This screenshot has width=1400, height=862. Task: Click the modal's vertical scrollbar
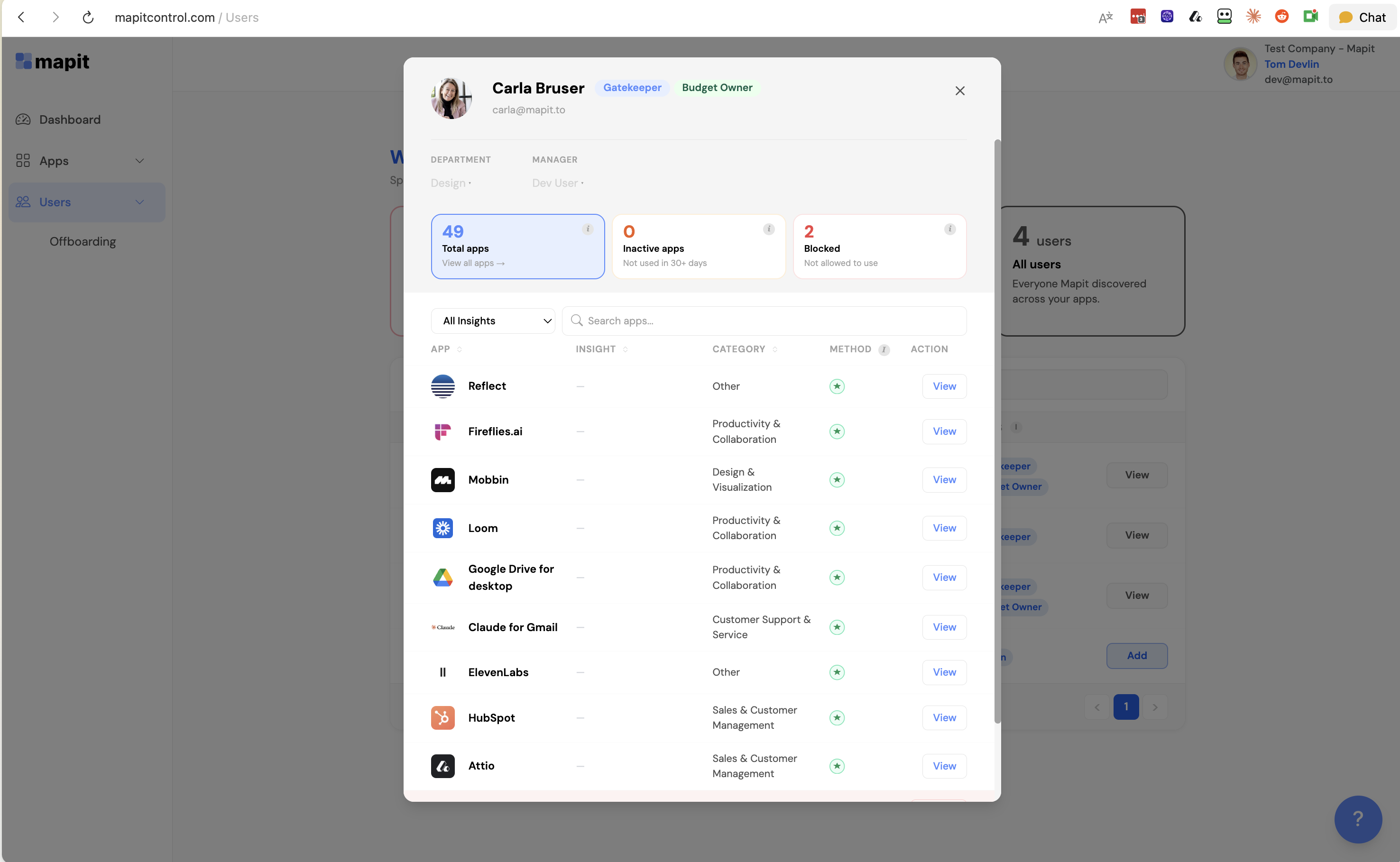pyautogui.click(x=997, y=431)
